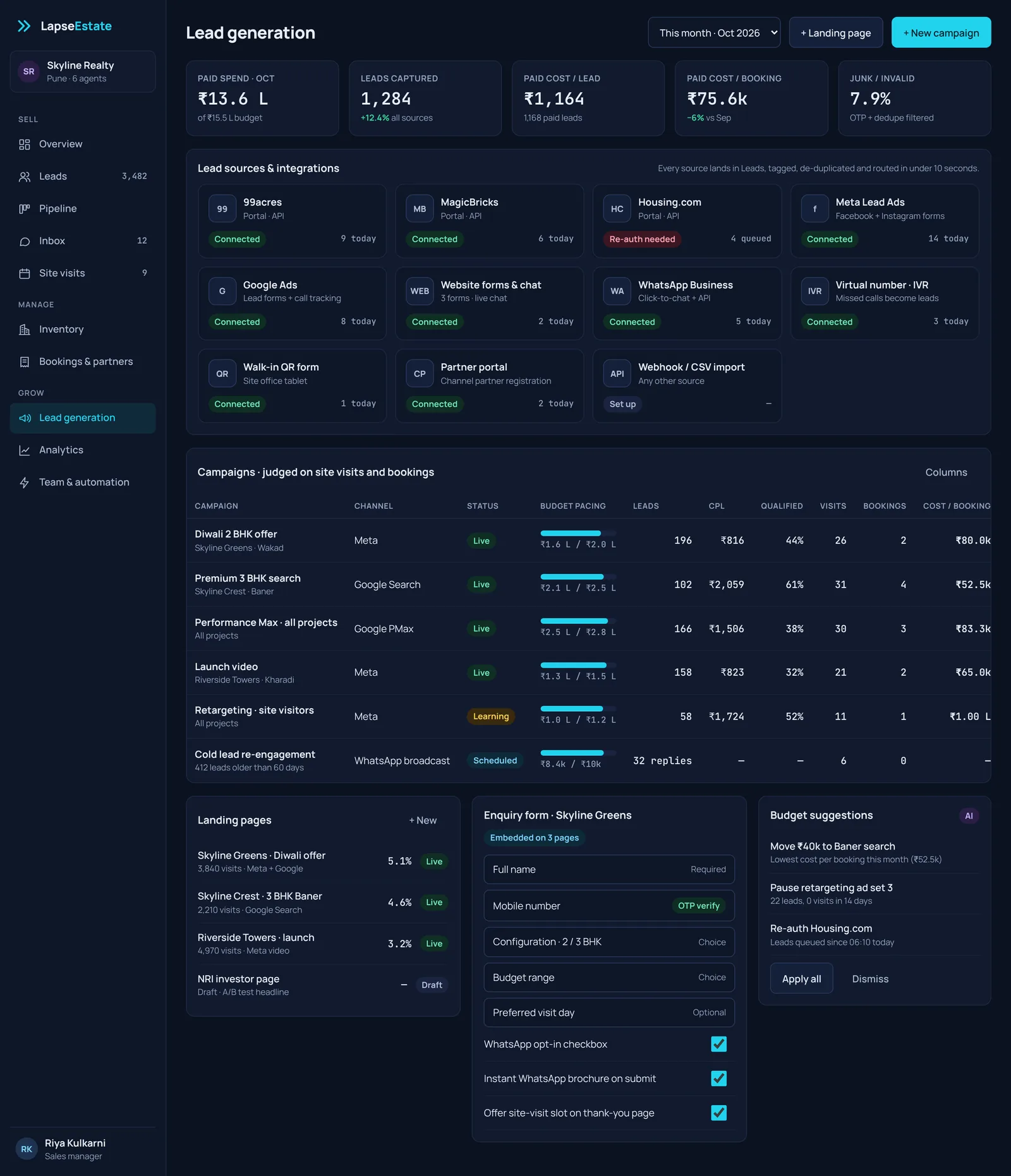The width and height of the screenshot is (1011, 1176).
Task: Open Overview via its grid icon
Action: tap(25, 145)
